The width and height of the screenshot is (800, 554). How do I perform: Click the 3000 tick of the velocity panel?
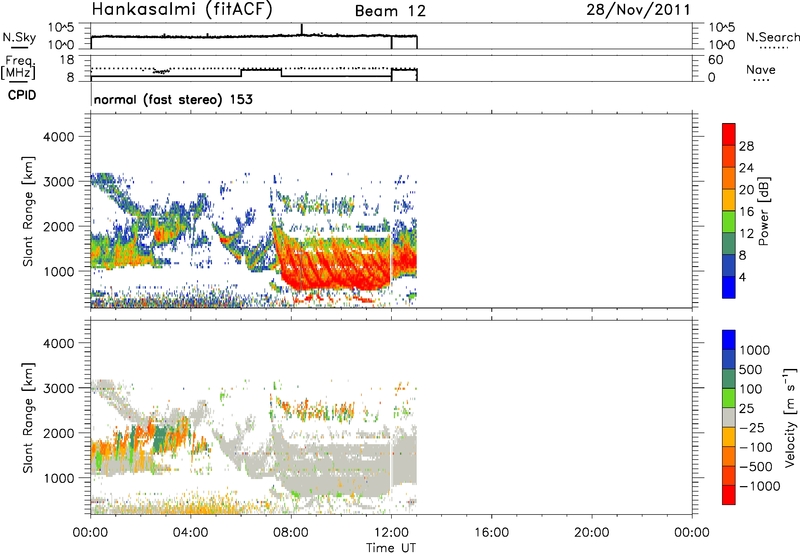[x=59, y=388]
